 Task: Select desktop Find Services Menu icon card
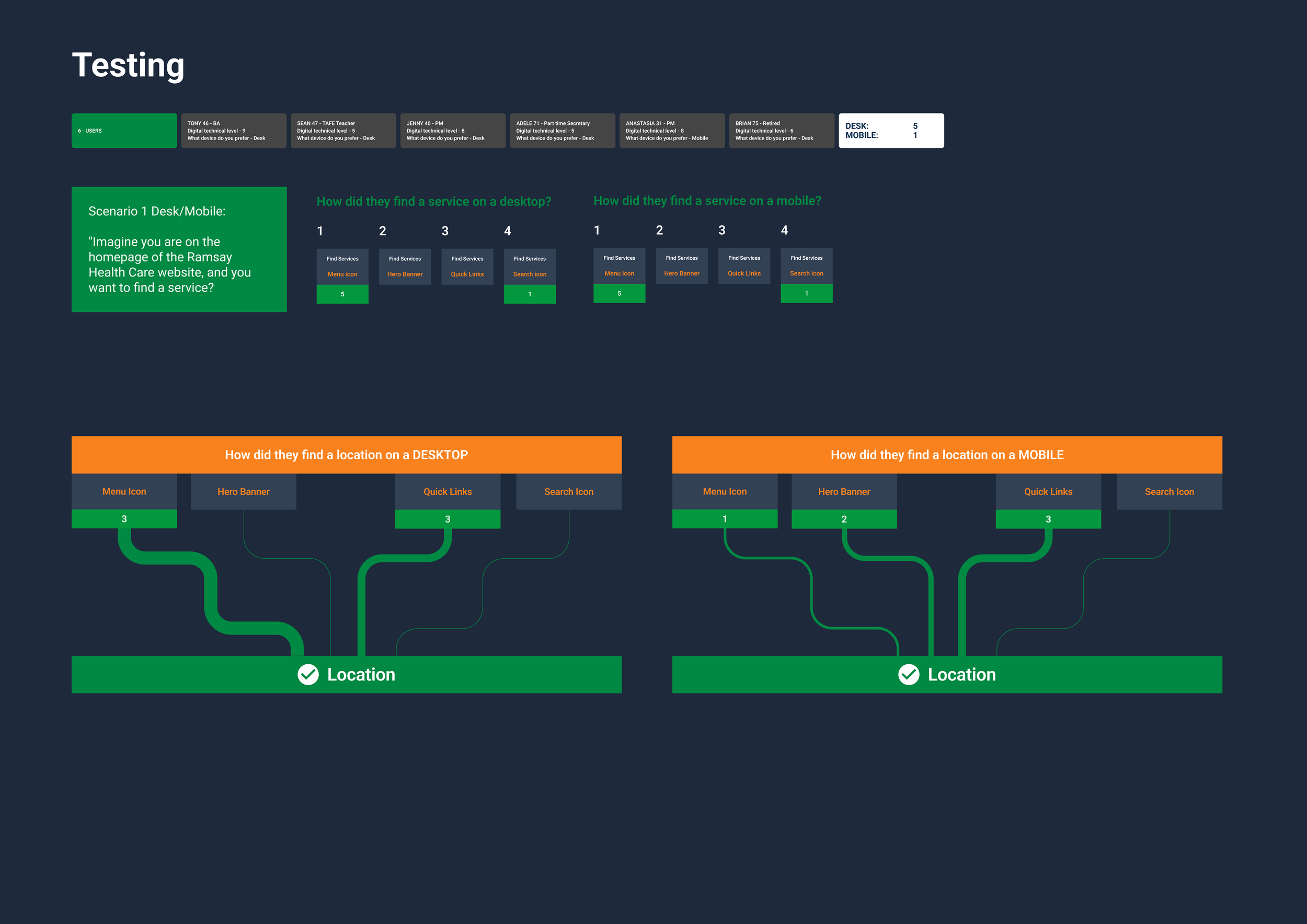pyautogui.click(x=342, y=267)
